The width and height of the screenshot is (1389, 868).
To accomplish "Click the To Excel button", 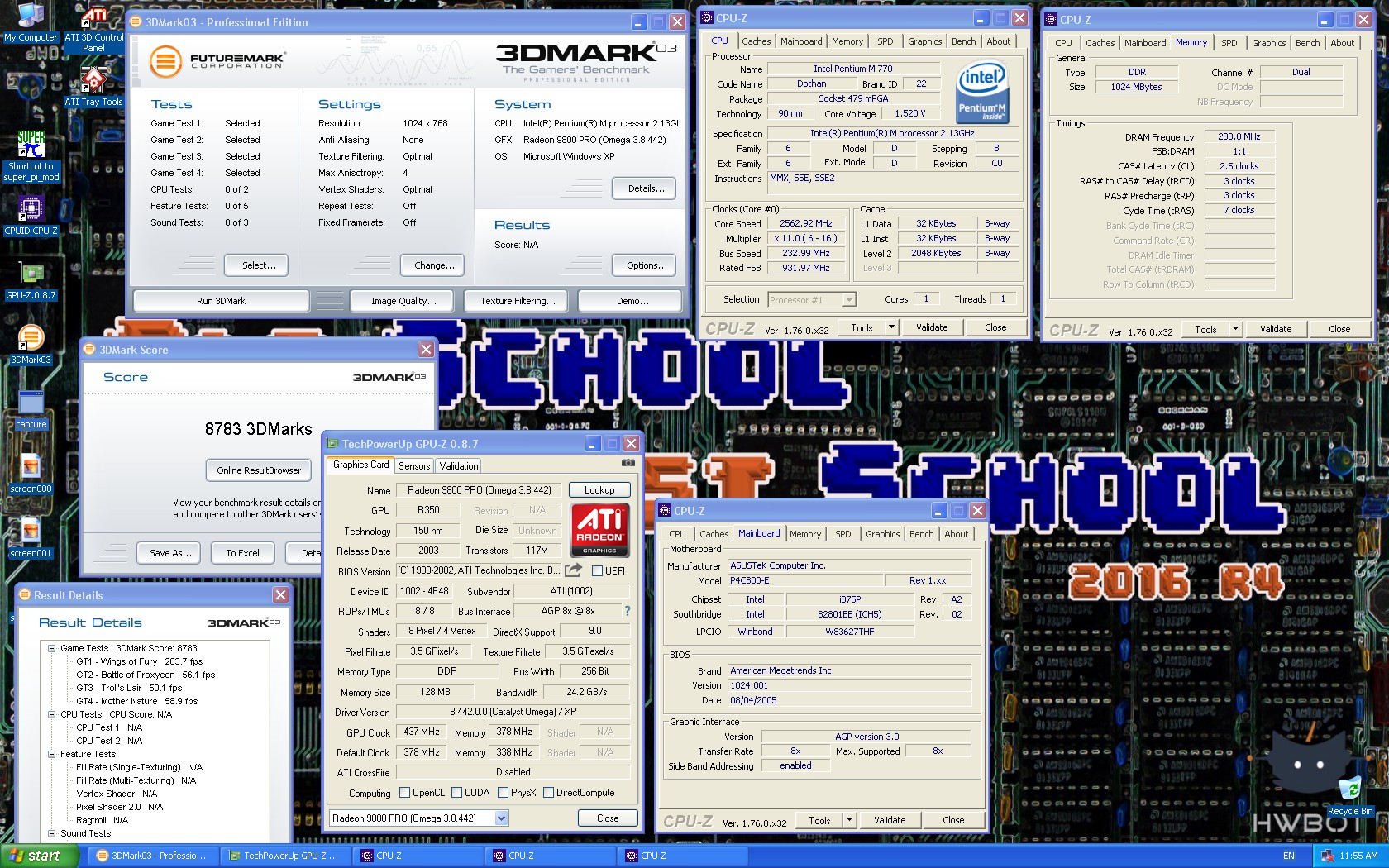I will pyautogui.click(x=242, y=553).
